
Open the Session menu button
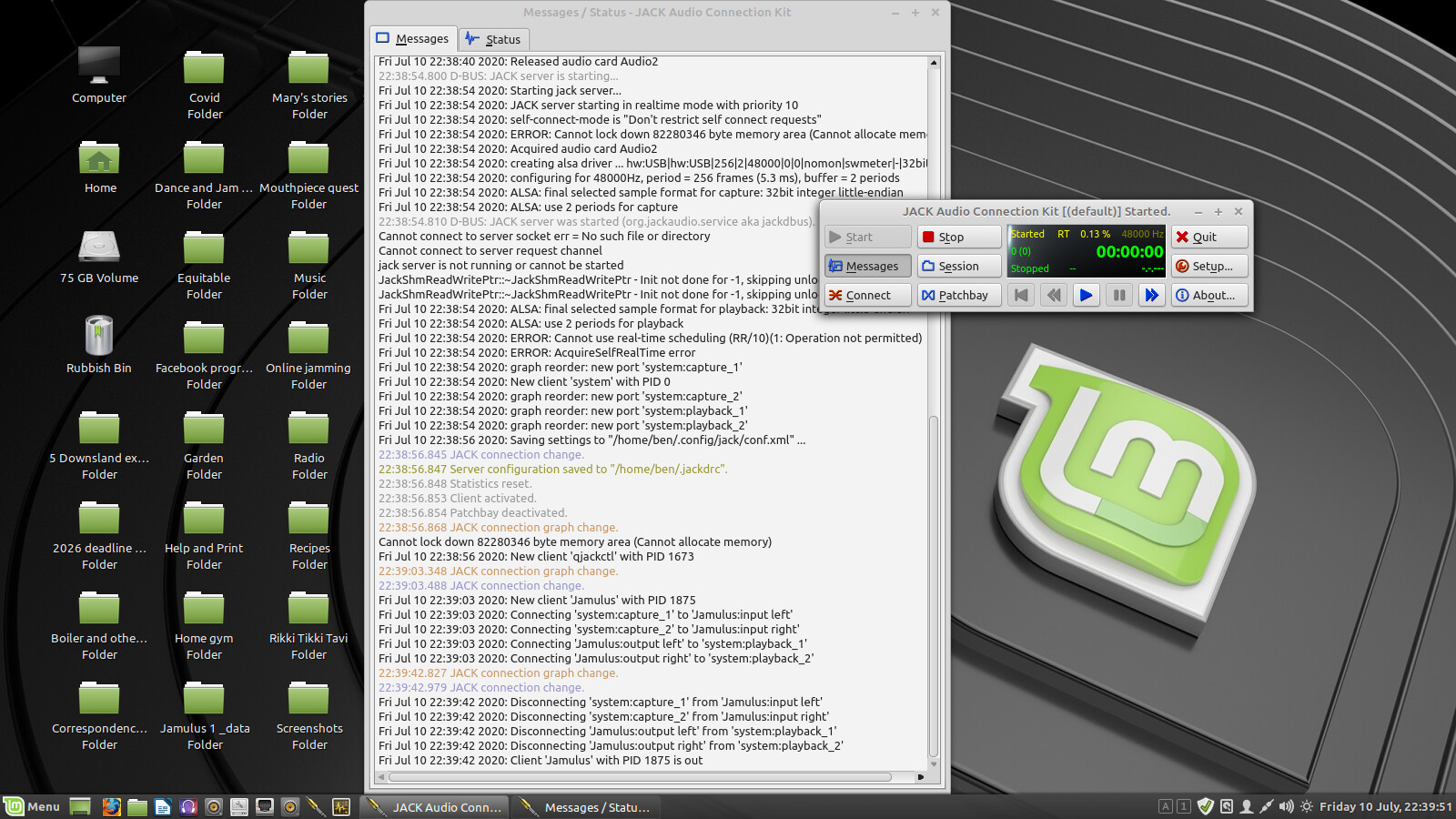pyautogui.click(x=959, y=266)
